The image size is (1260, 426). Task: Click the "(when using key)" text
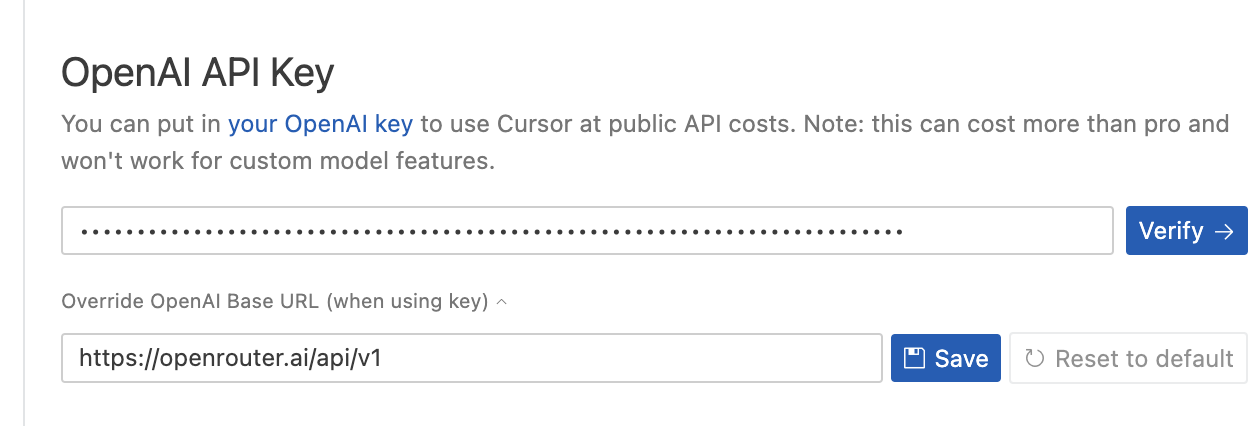tap(407, 301)
